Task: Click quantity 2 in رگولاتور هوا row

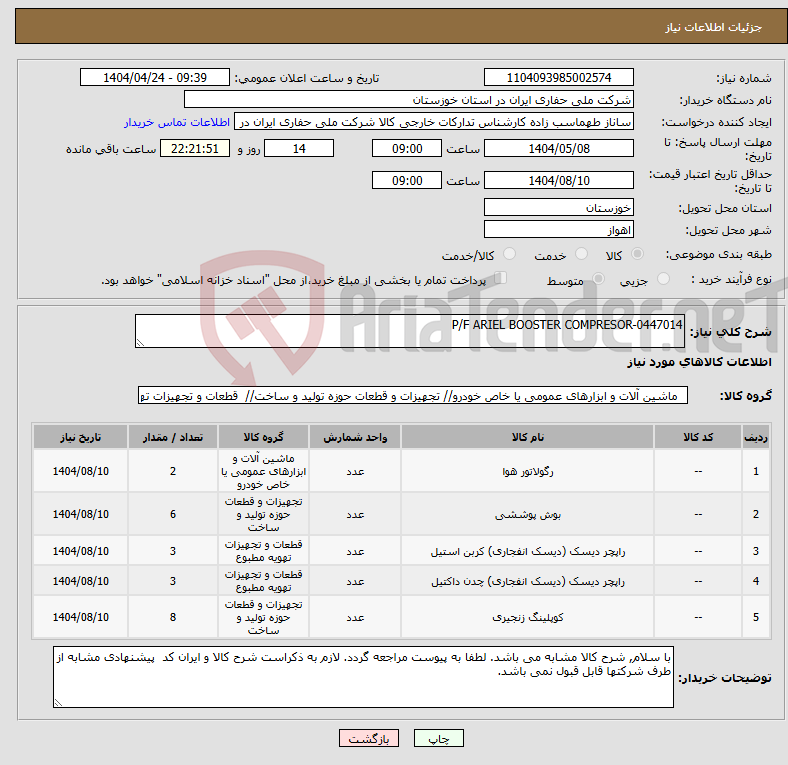Action: (173, 471)
